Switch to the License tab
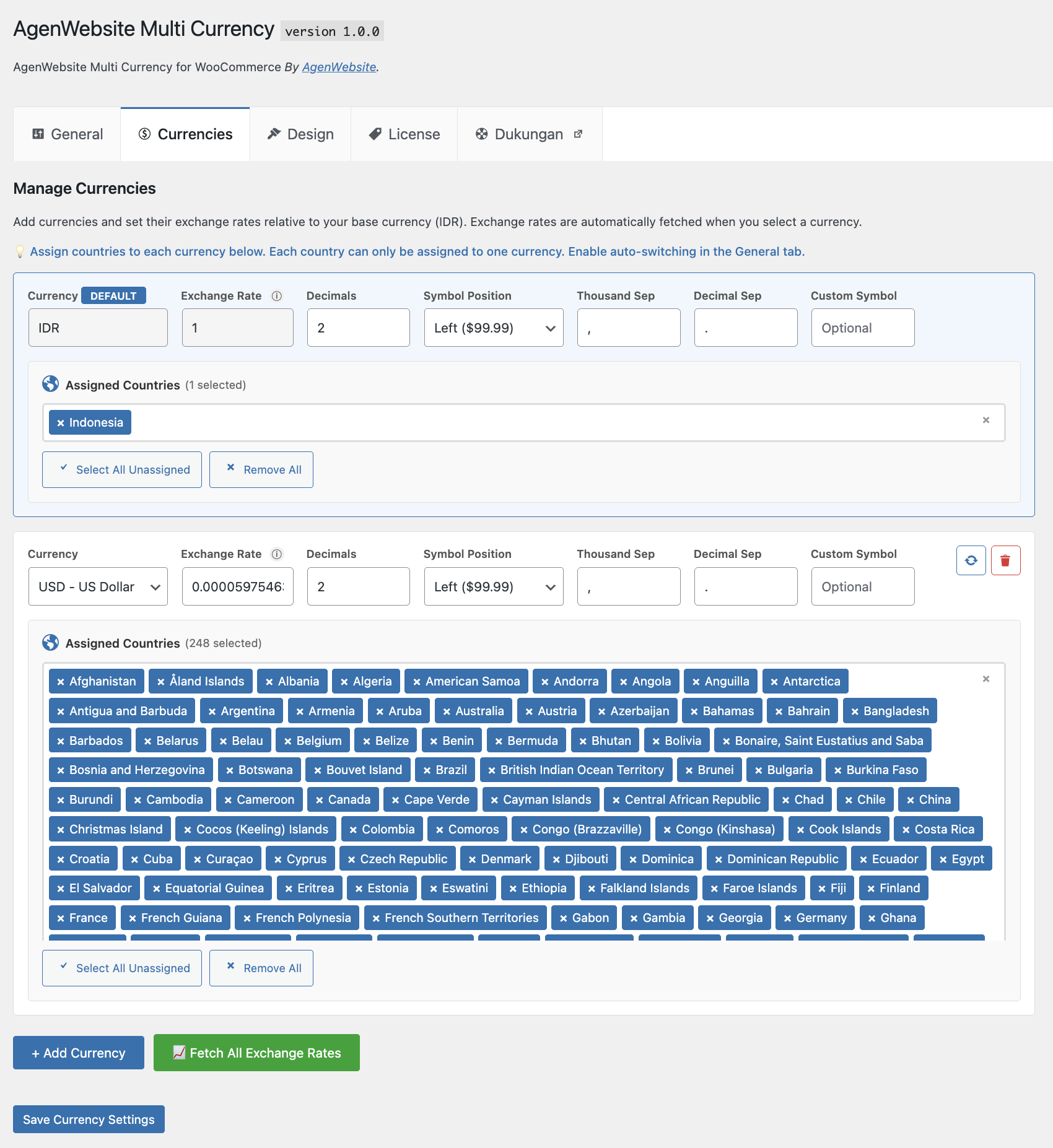Image resolution: width=1053 pixels, height=1148 pixels. point(403,134)
